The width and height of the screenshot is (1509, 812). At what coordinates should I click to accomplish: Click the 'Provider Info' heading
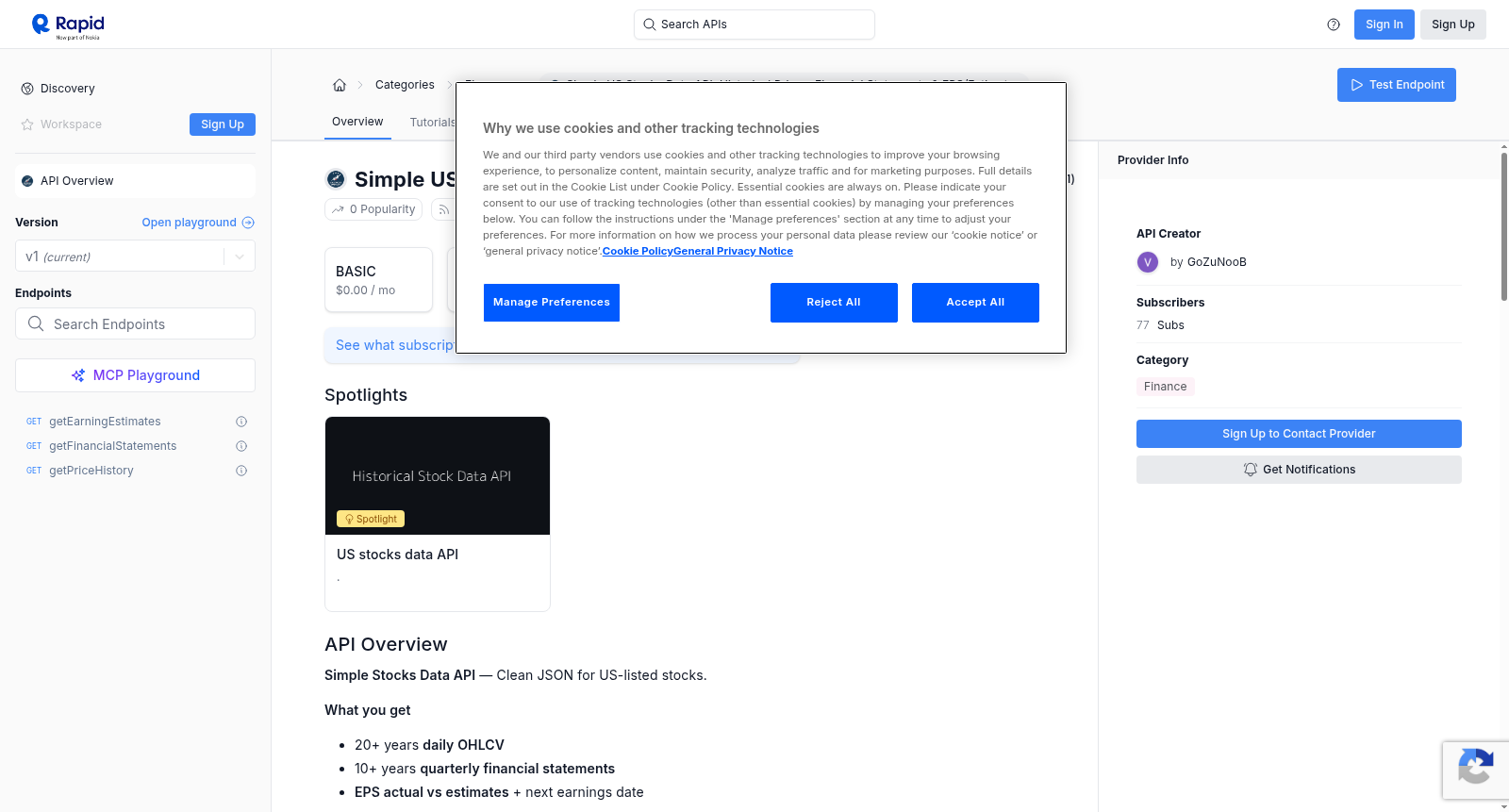point(1152,160)
